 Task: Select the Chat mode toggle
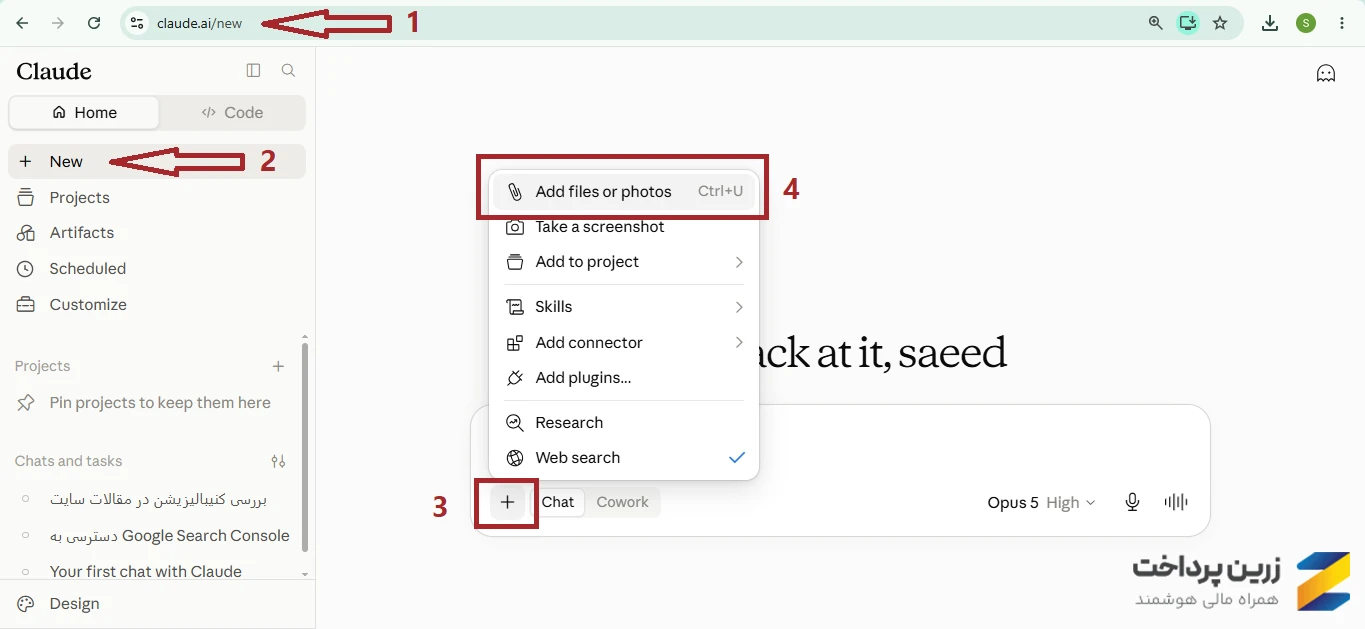click(558, 502)
